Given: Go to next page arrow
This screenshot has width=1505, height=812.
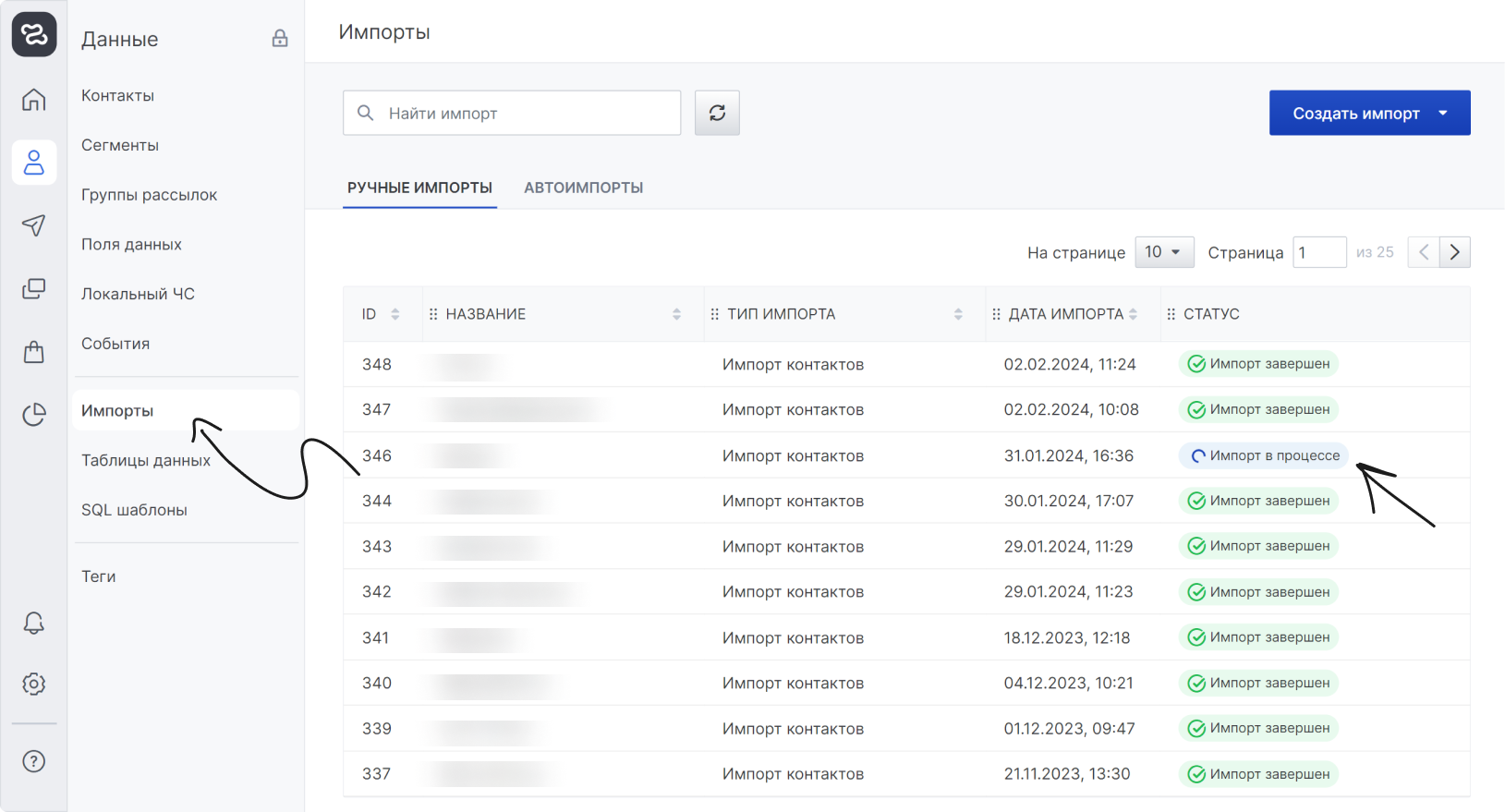Looking at the screenshot, I should click(1455, 252).
